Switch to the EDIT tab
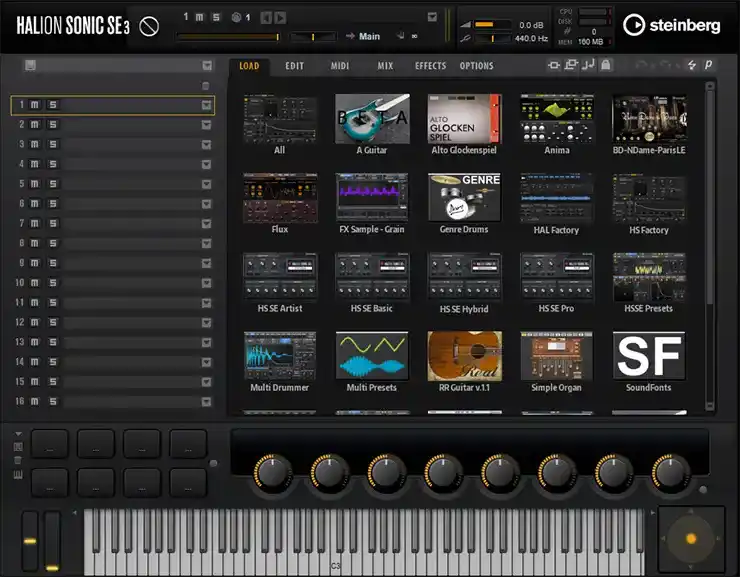This screenshot has width=740, height=577. tap(294, 66)
